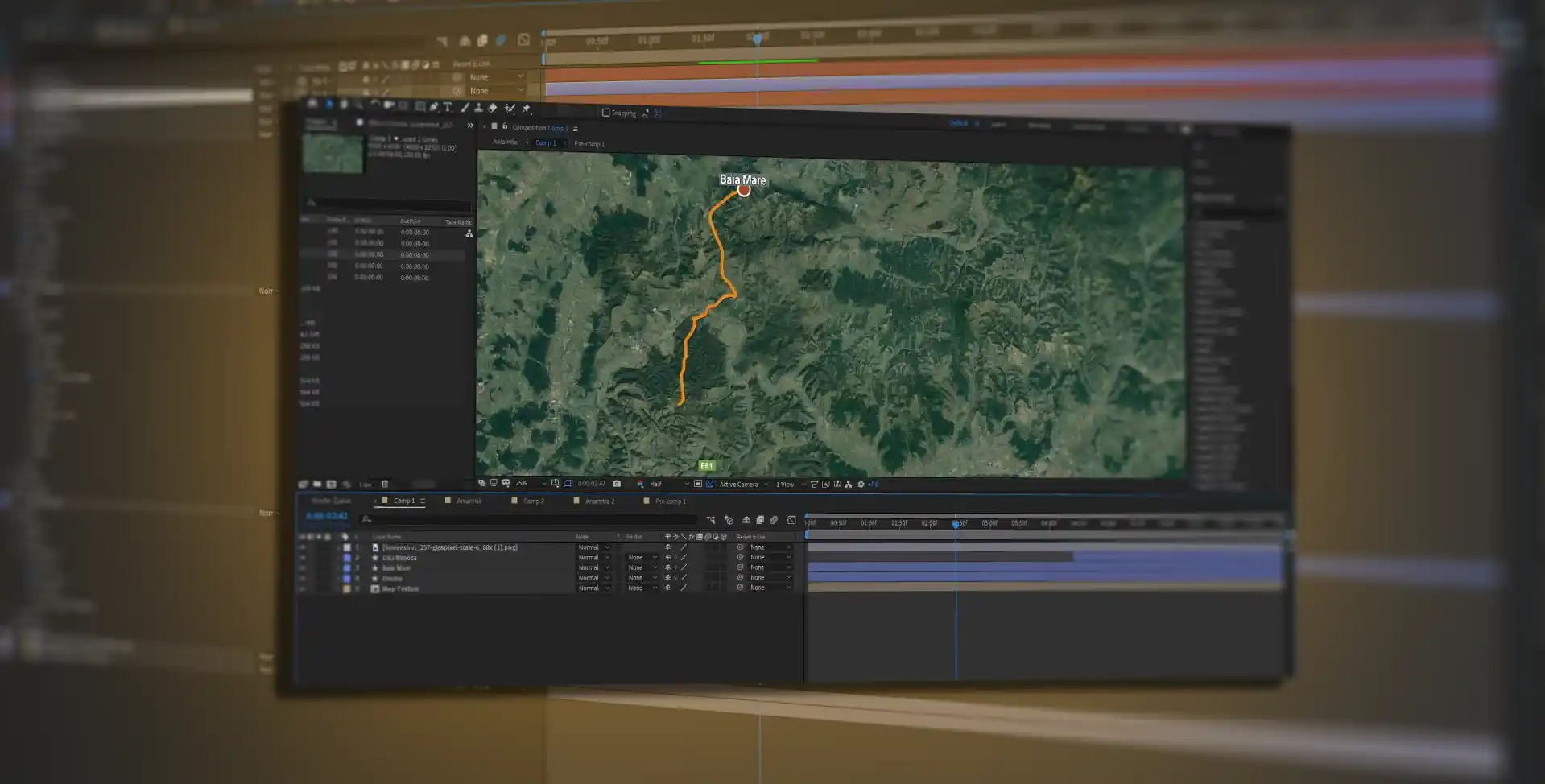
Task: Open the Composition viewer panel menu
Action: (575, 129)
